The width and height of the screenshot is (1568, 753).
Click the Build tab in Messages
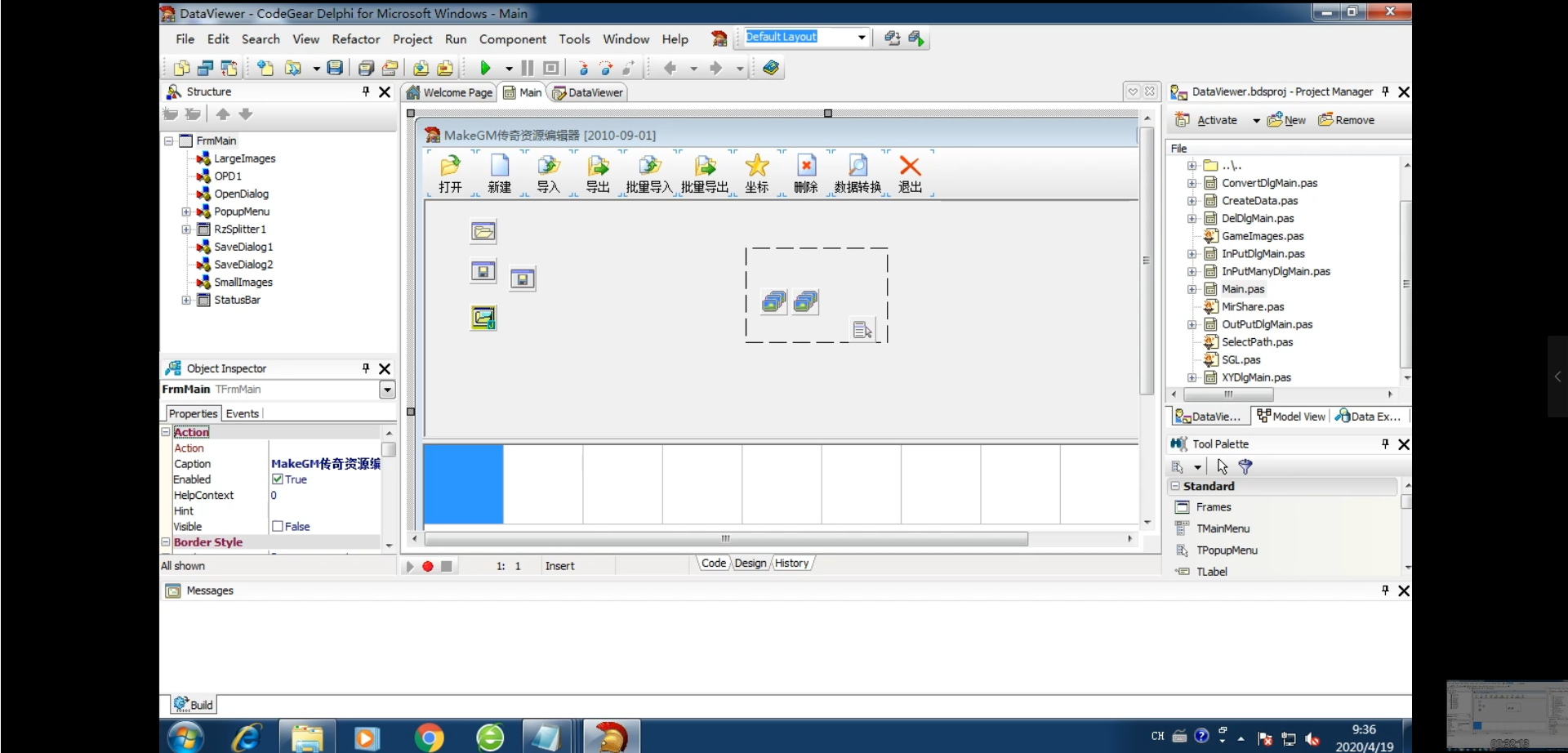coord(194,705)
